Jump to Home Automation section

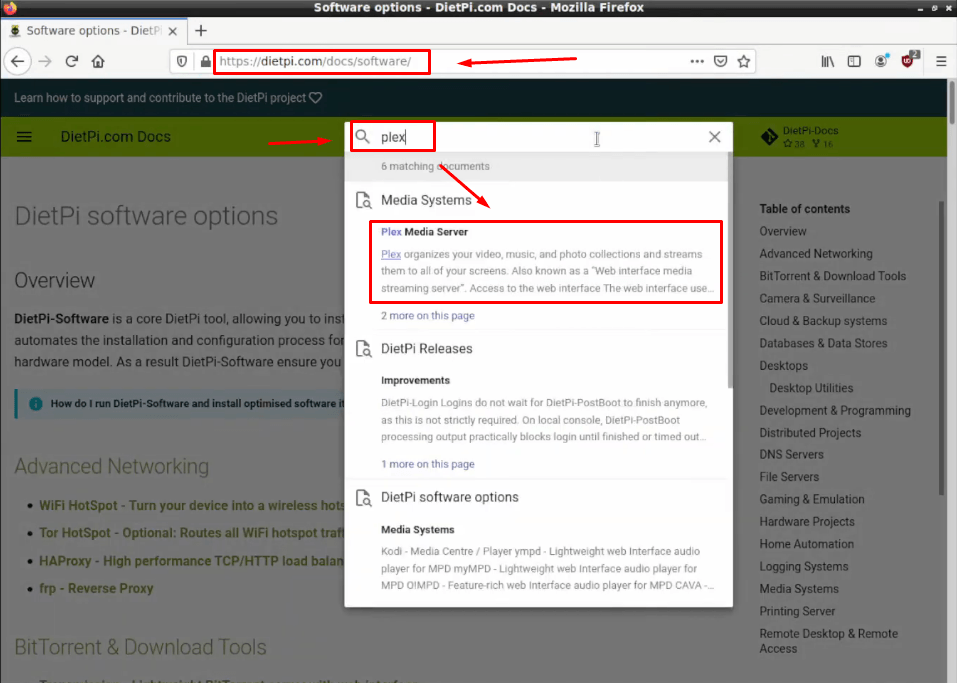click(x=806, y=544)
